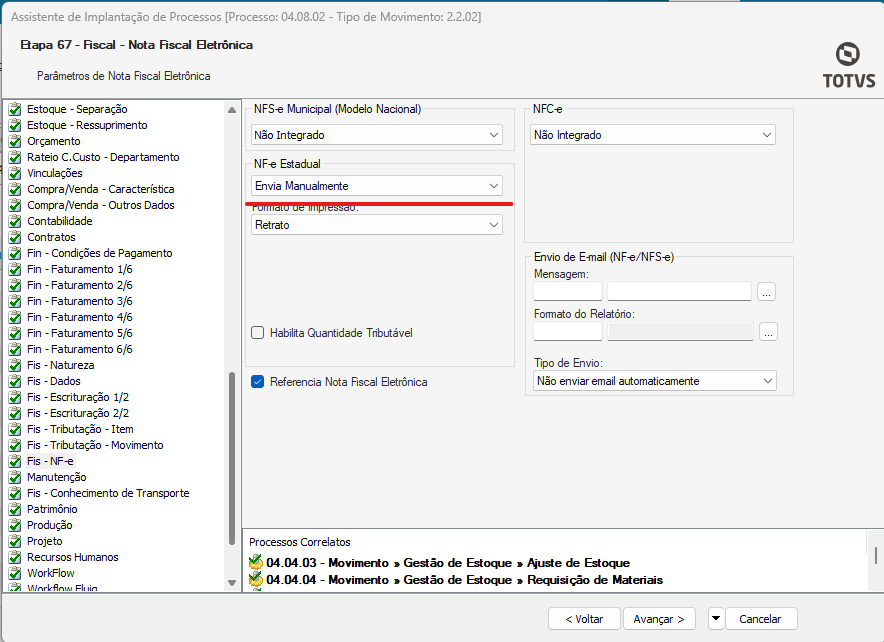The width and height of the screenshot is (884, 642).
Task: Uncheck Referencia Nota Fiscal Eletrônica
Action: point(258,381)
